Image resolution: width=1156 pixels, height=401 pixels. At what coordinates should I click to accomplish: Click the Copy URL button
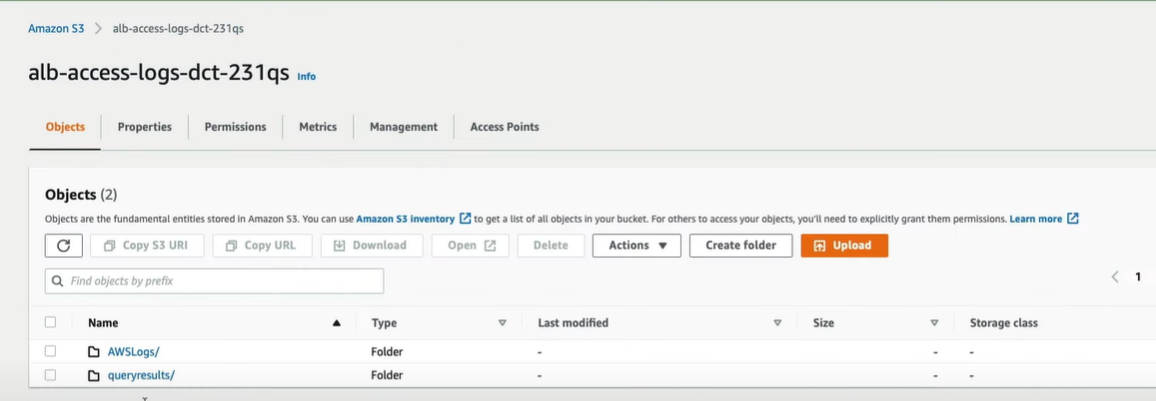point(262,245)
